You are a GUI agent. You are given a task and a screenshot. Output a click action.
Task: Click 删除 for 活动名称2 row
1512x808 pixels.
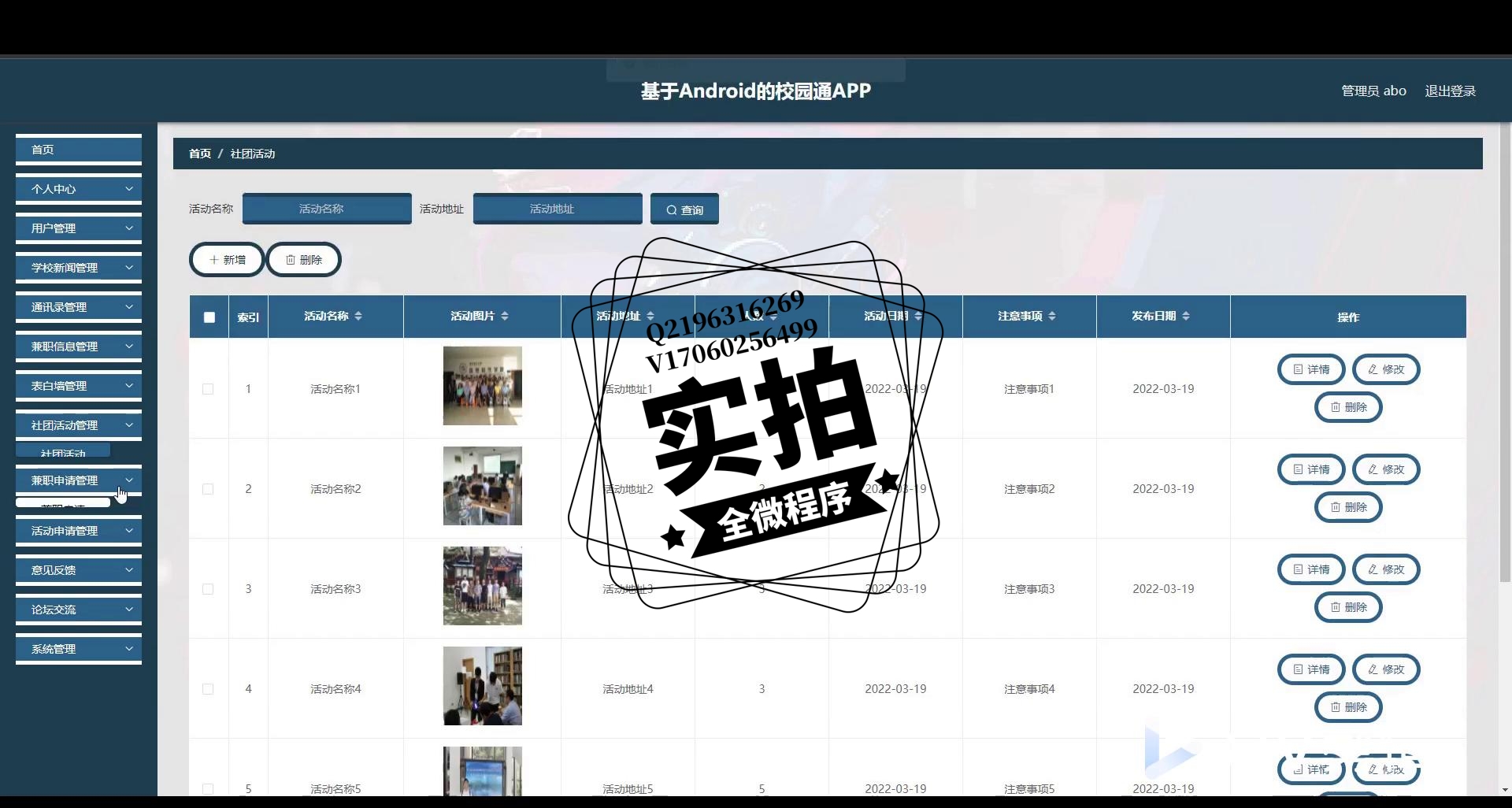pos(1348,507)
